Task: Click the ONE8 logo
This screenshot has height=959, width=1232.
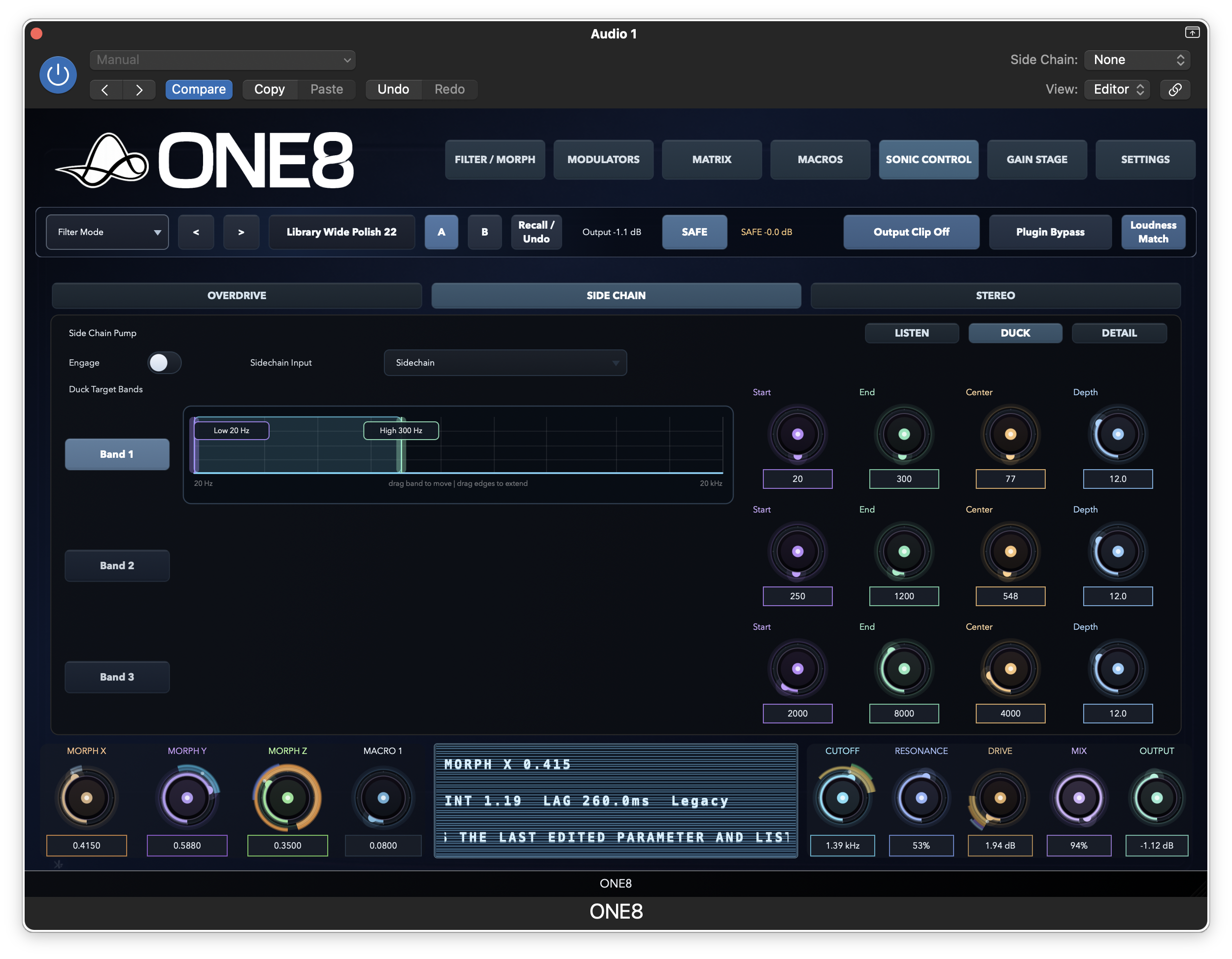Action: [204, 160]
